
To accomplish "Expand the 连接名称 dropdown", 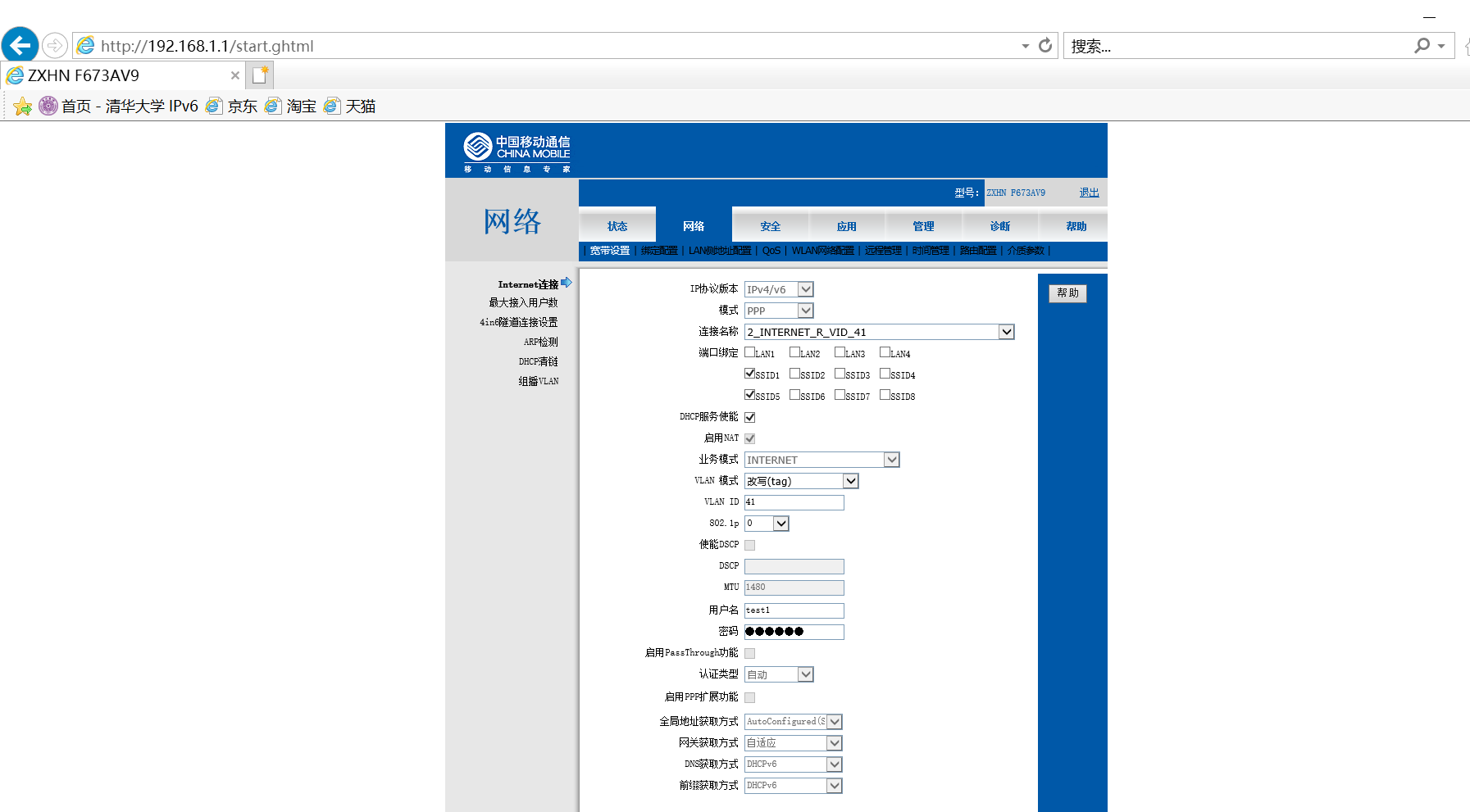I will coord(880,332).
